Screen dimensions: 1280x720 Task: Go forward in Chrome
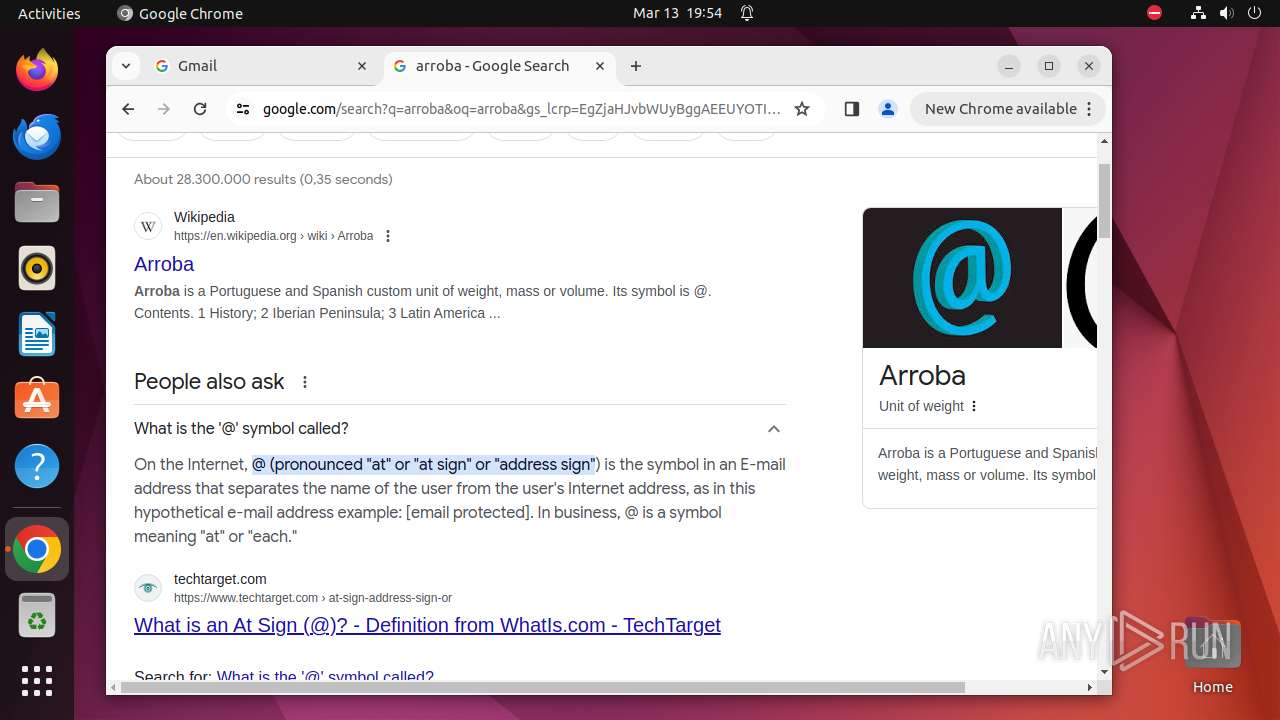click(164, 109)
